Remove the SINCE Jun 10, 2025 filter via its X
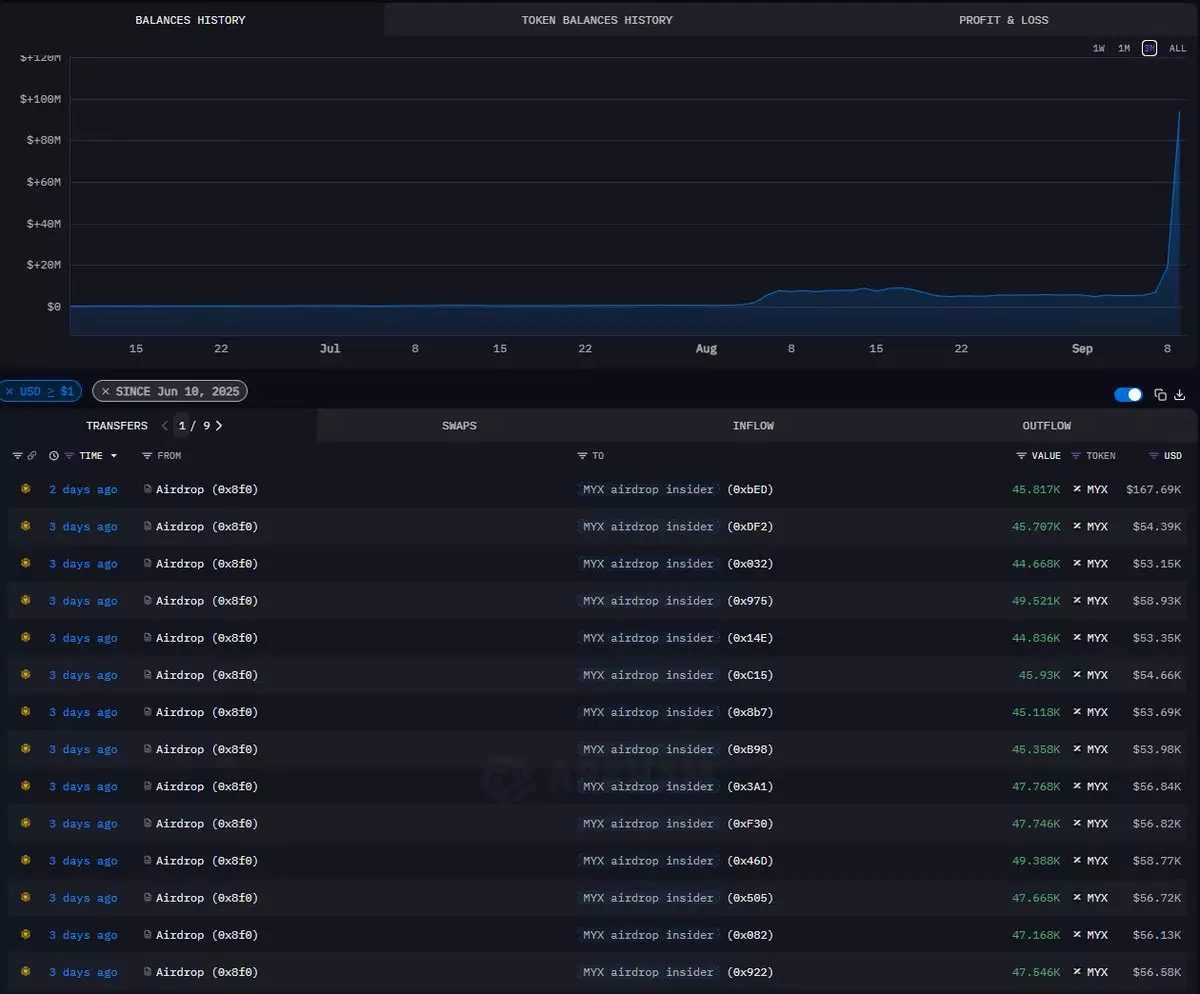Image resolution: width=1200 pixels, height=994 pixels. (x=106, y=391)
